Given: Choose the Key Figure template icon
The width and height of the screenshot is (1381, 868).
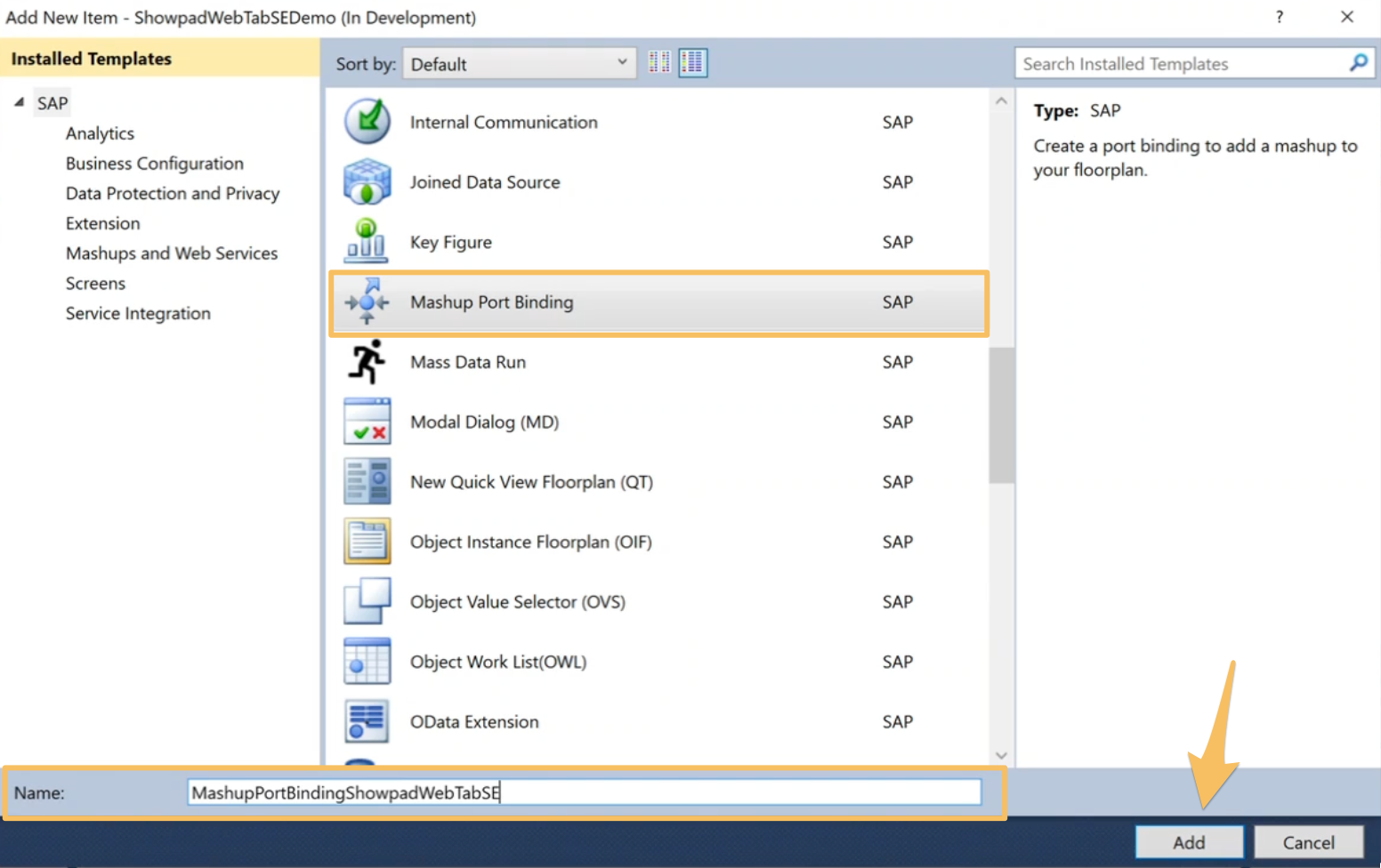Looking at the screenshot, I should pos(367,242).
